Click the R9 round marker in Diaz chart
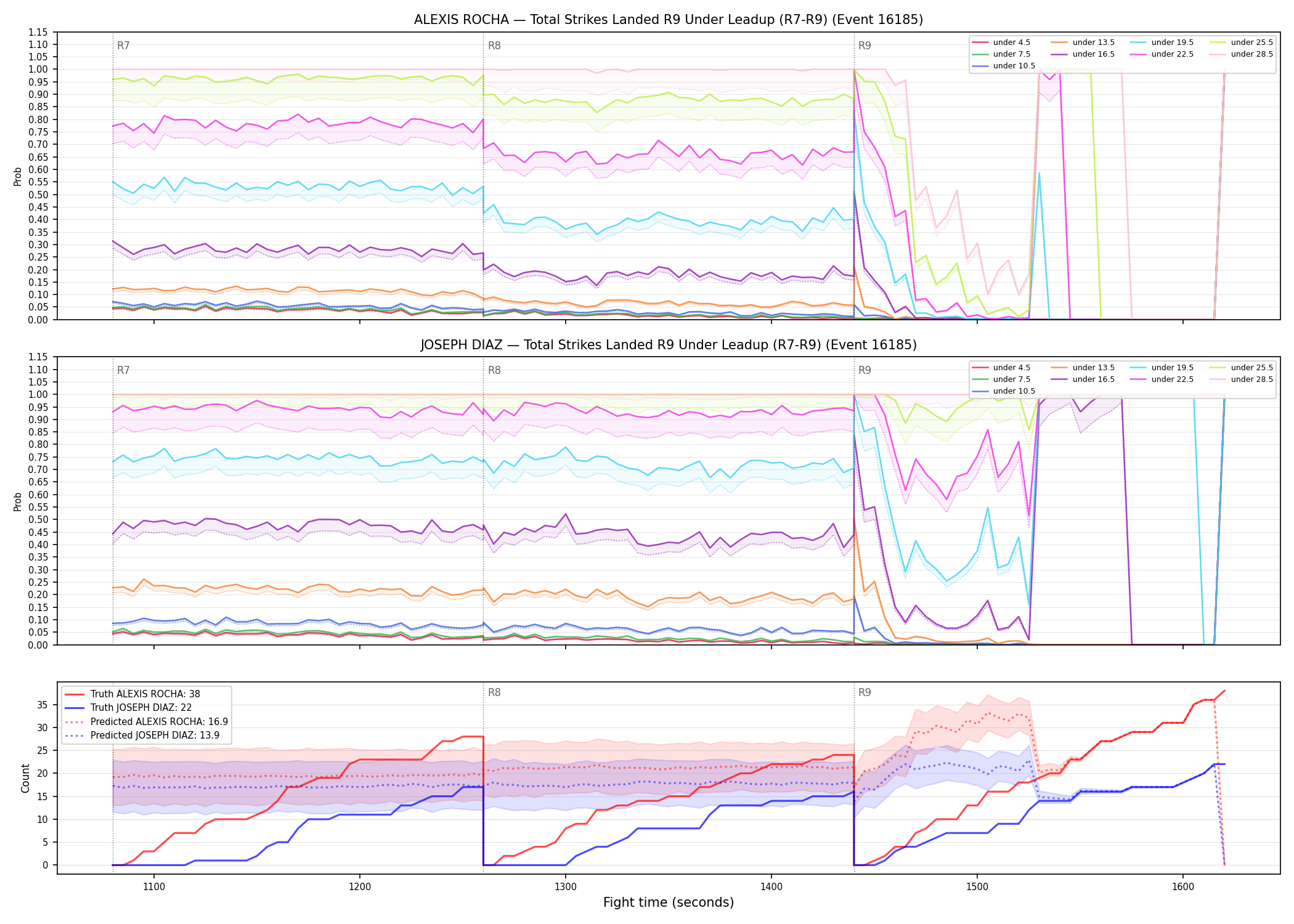Image resolution: width=1294 pixels, height=924 pixels. 865,370
